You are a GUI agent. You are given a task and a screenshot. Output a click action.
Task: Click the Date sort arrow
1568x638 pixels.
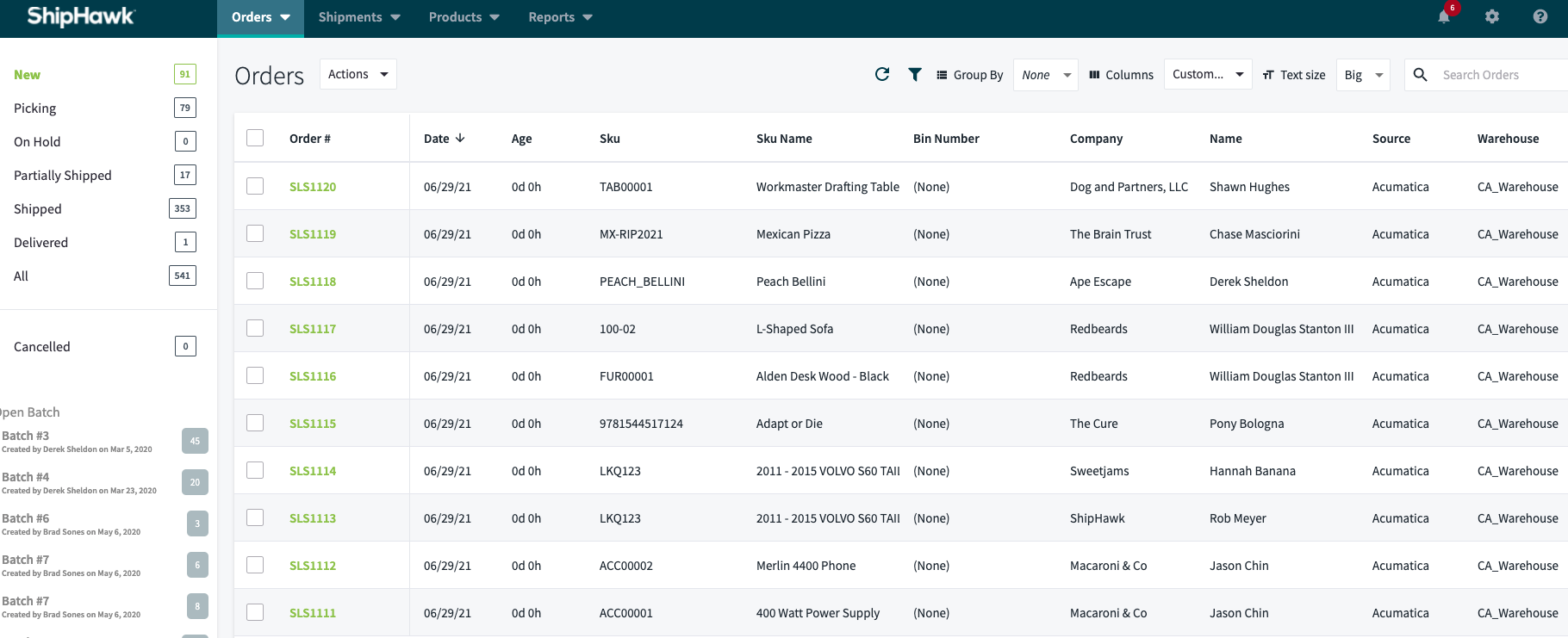460,138
